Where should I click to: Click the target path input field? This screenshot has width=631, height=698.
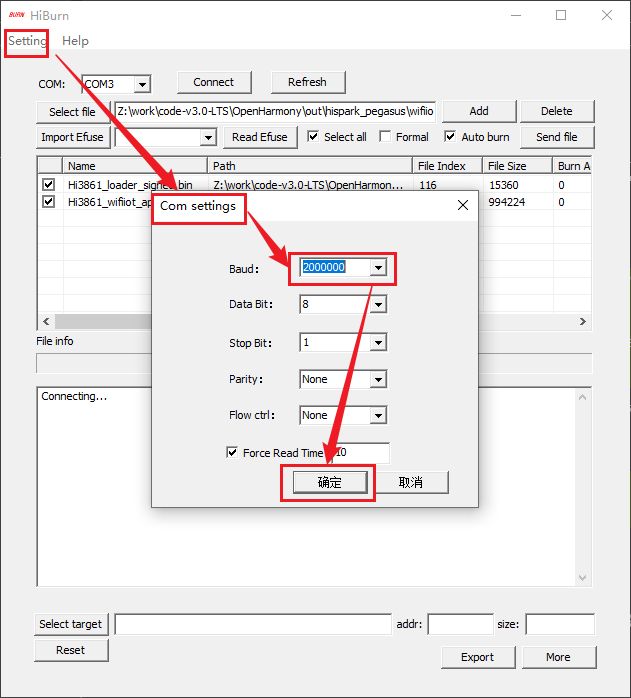click(x=253, y=624)
